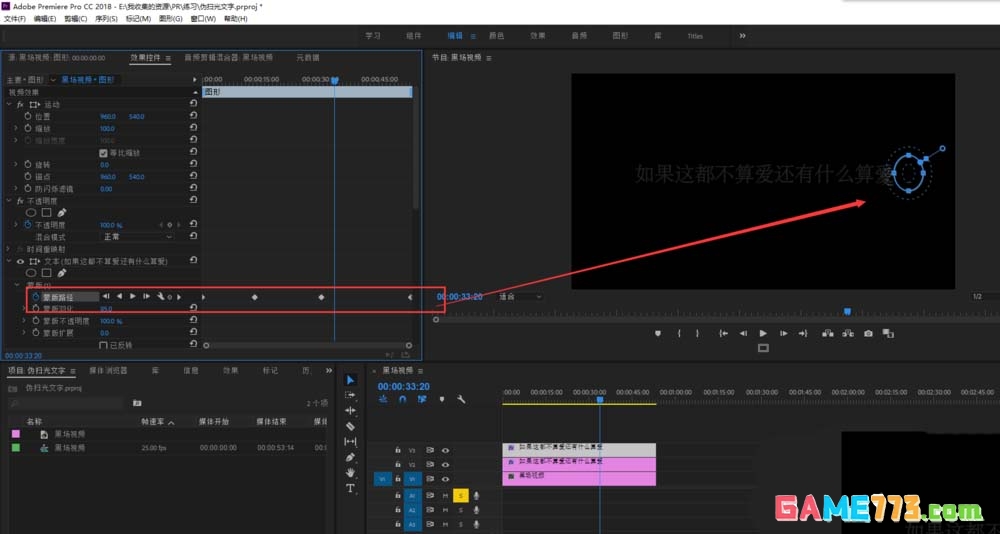Collapse the Opacity effect group
The image size is (1000, 534).
(9, 200)
